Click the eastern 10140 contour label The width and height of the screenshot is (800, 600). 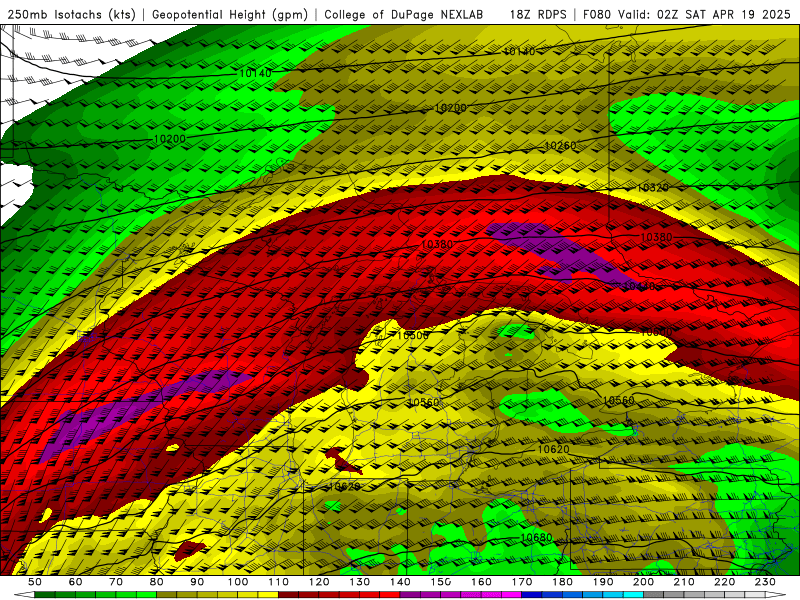click(519, 52)
